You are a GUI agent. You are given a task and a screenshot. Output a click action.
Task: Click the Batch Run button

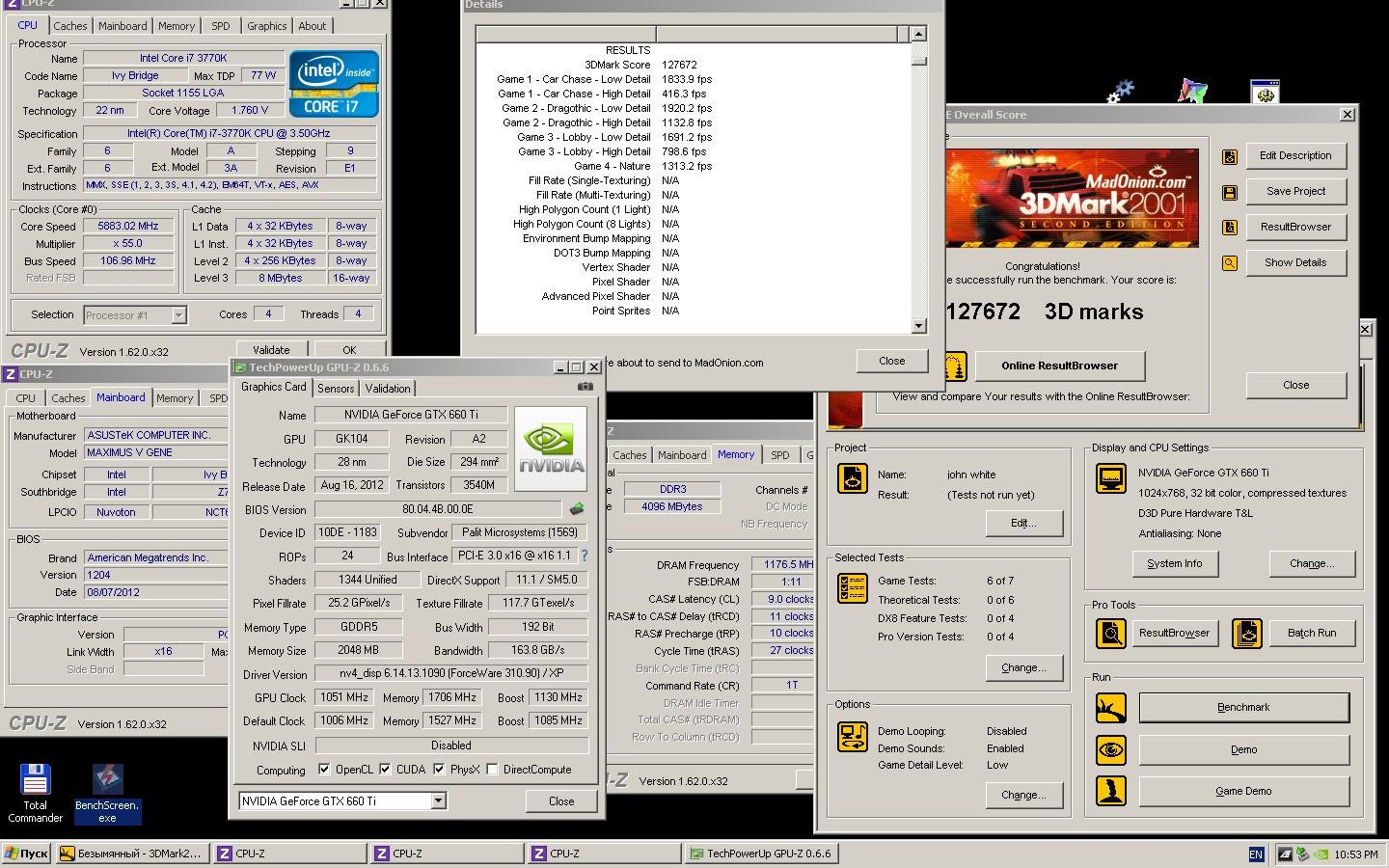(x=1312, y=633)
